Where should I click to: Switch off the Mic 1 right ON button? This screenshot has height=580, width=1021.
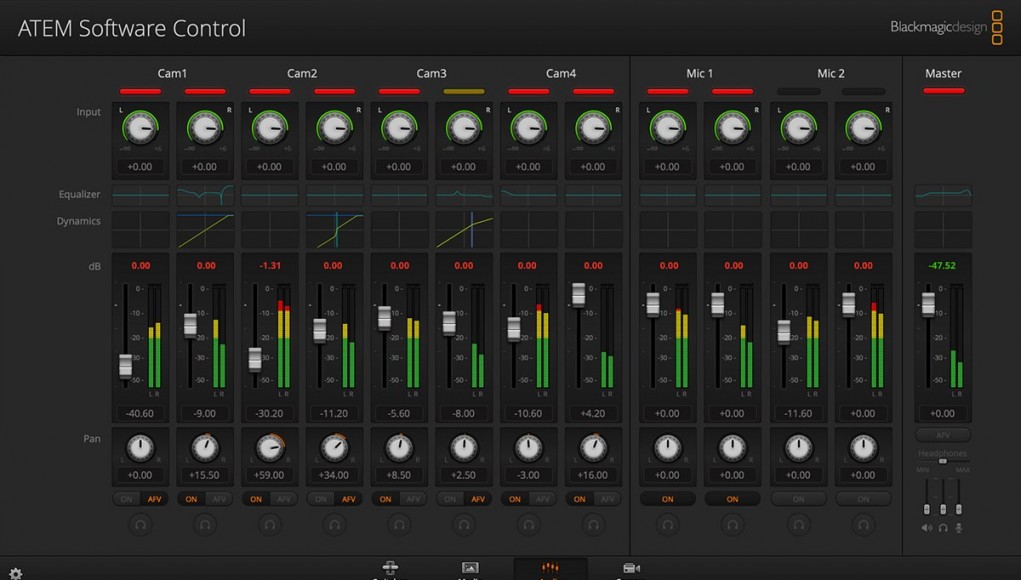733,499
